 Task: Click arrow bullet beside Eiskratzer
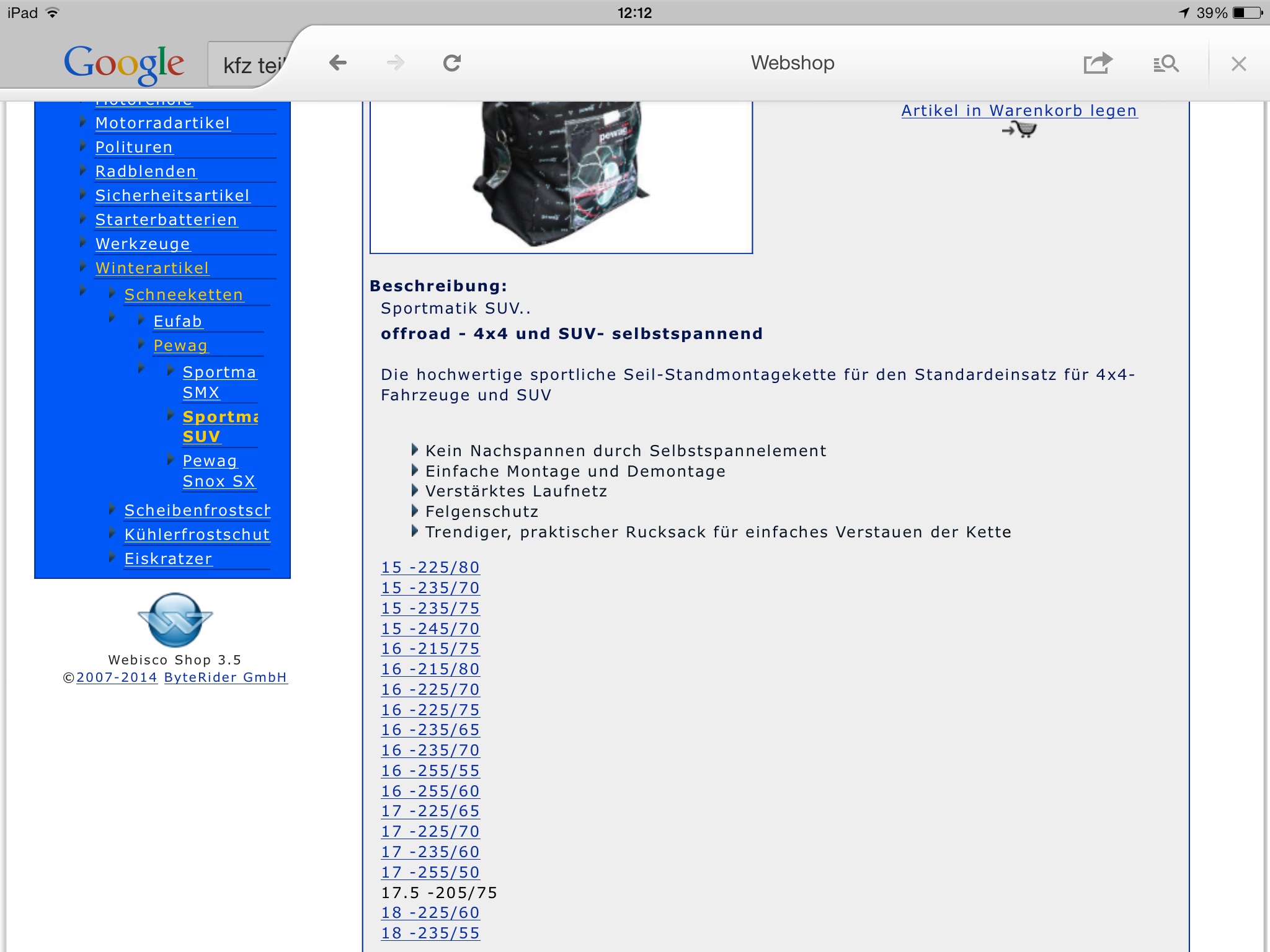click(x=112, y=557)
